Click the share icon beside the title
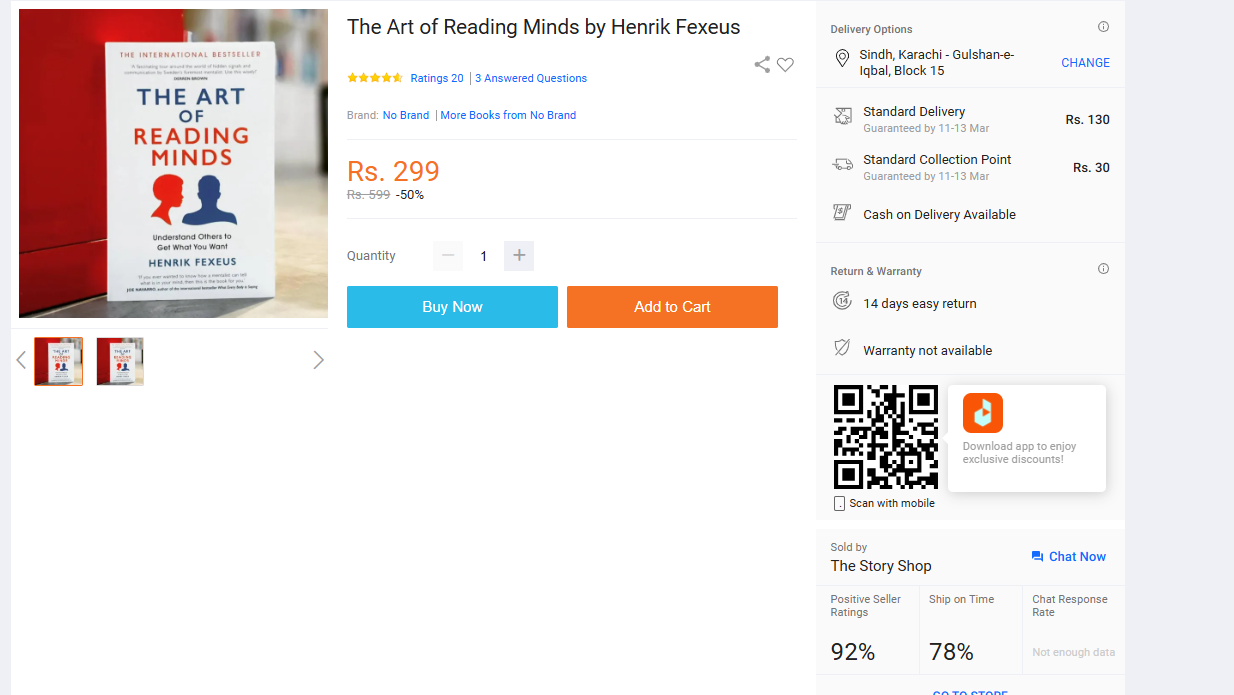This screenshot has width=1234, height=695. (762, 65)
